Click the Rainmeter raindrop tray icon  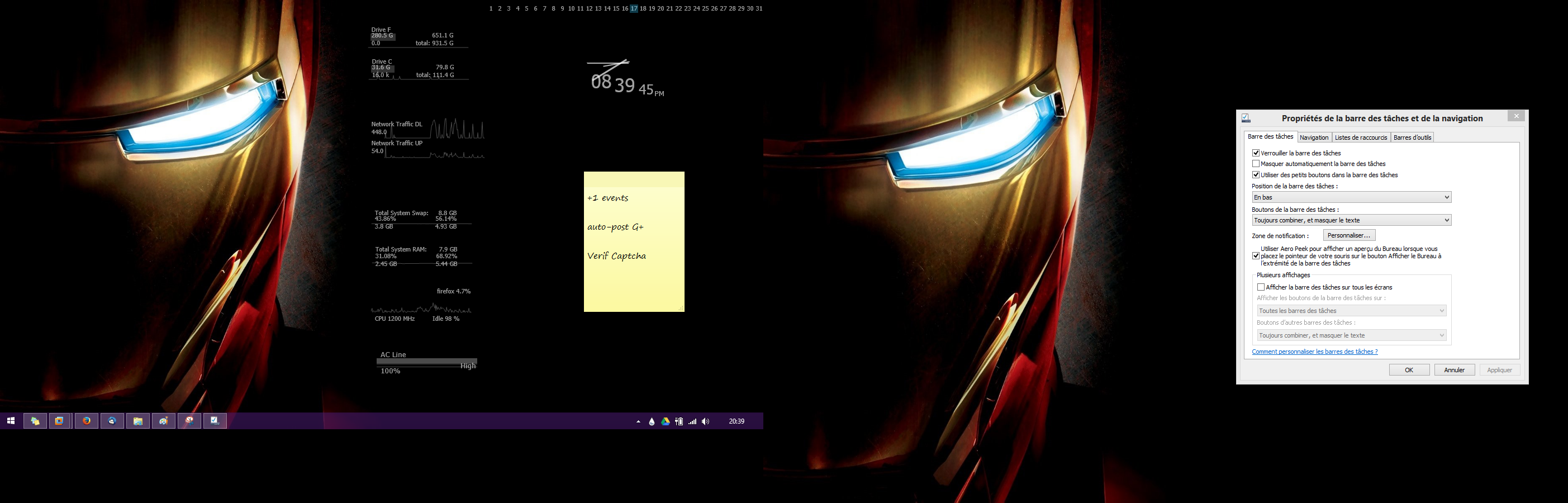[x=652, y=421]
